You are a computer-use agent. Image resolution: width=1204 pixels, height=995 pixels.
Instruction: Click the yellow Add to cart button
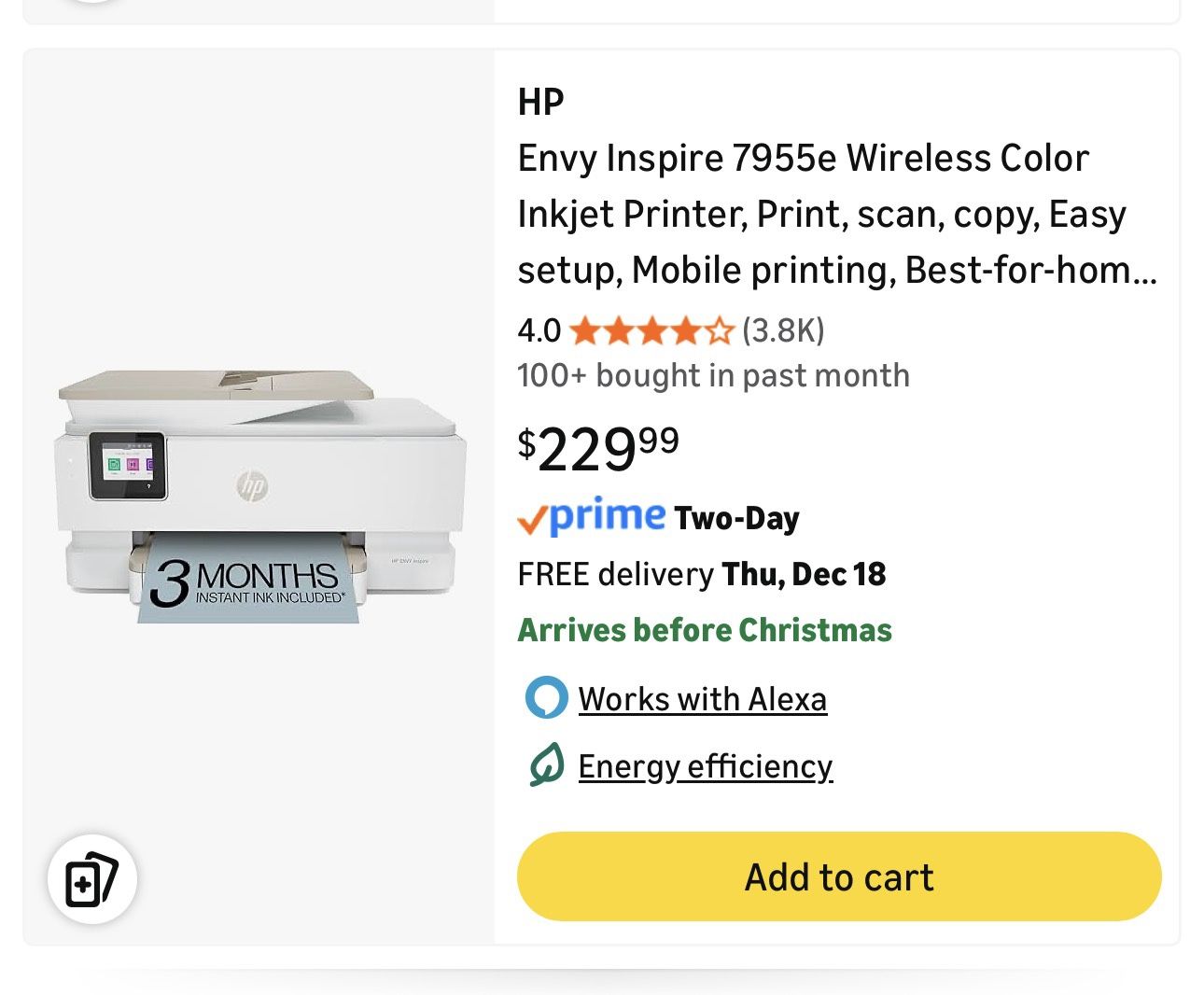(x=838, y=876)
